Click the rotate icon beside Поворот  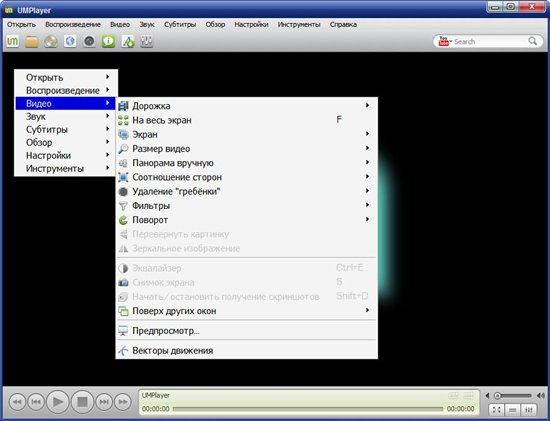pyautogui.click(x=123, y=220)
